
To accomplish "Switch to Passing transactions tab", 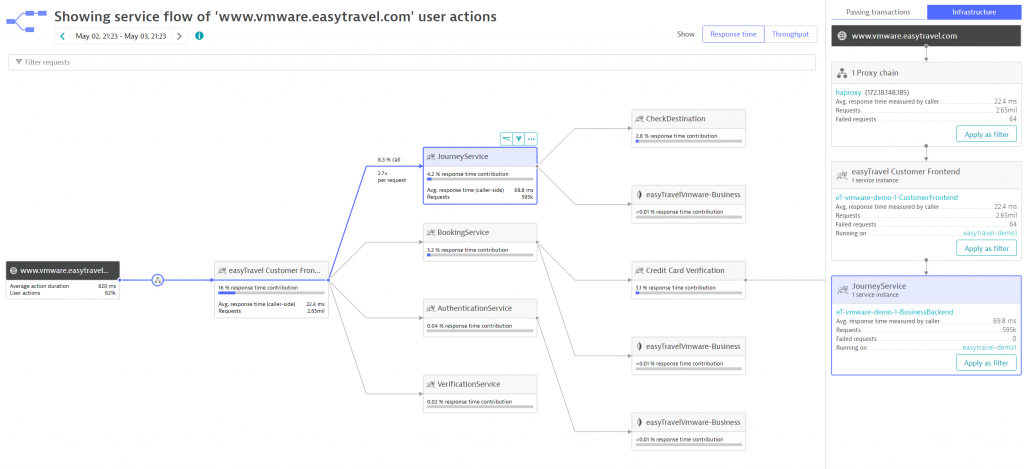I will (x=877, y=12).
